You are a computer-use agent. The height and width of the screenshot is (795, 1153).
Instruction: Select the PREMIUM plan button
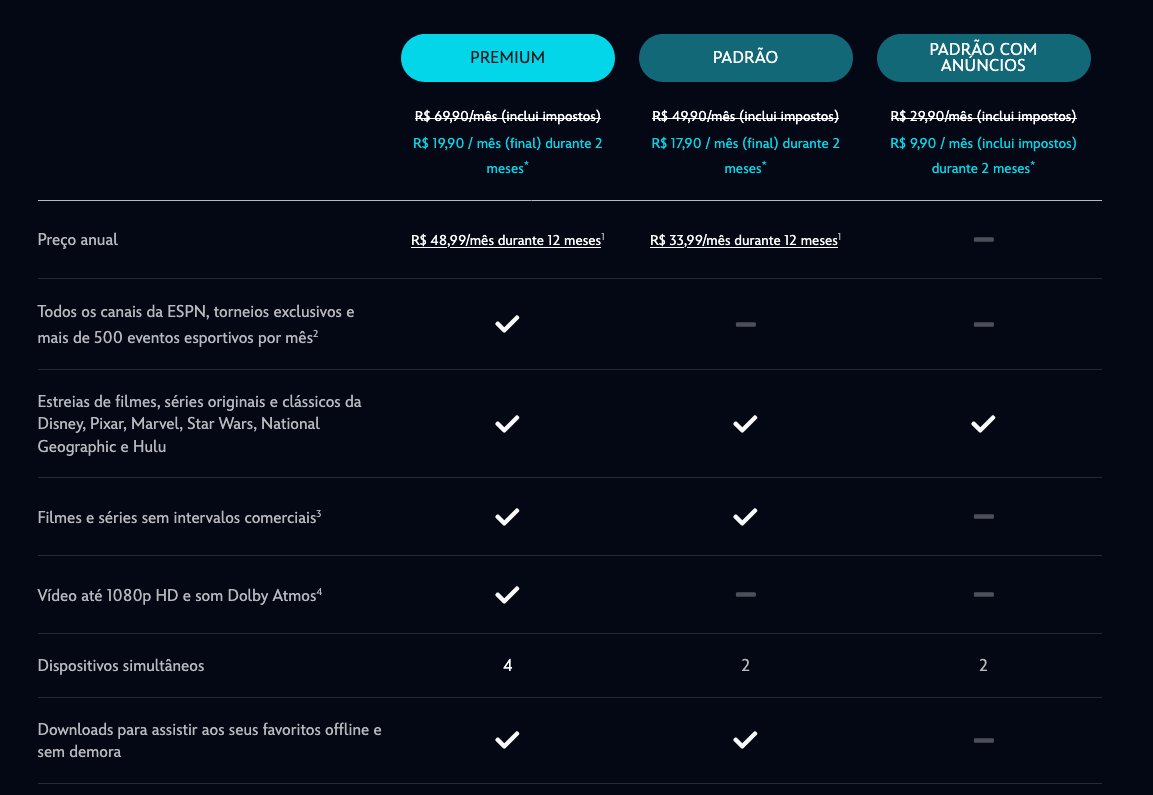[x=507, y=57]
